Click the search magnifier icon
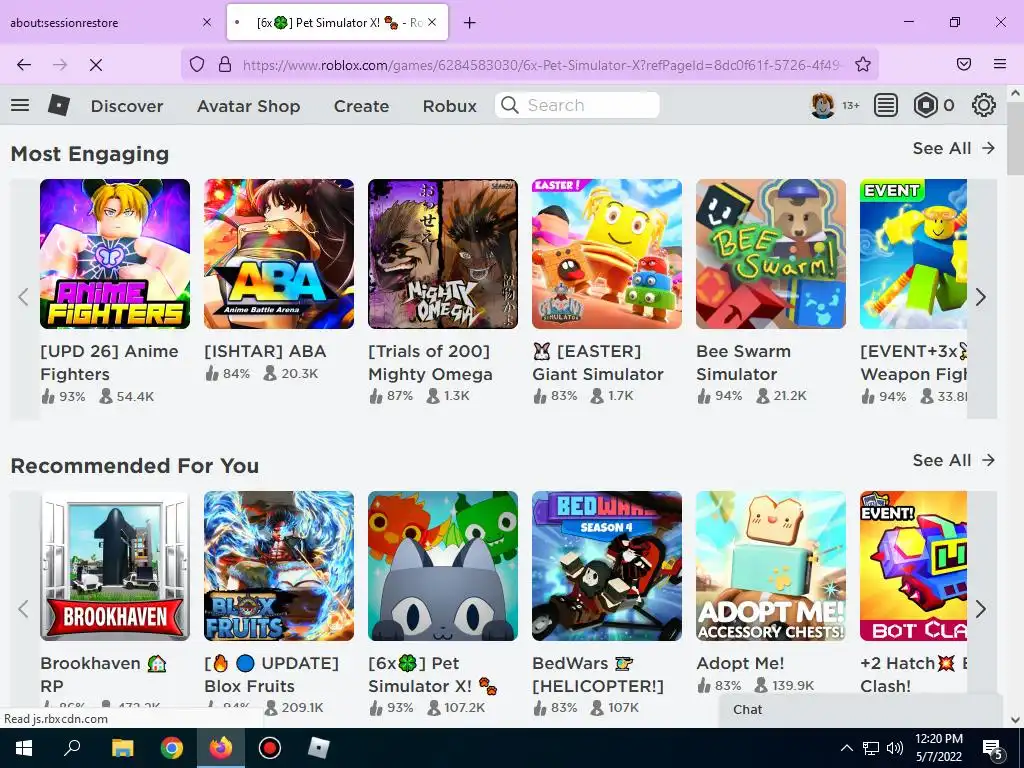Screen dimensions: 1024x768 point(510,105)
